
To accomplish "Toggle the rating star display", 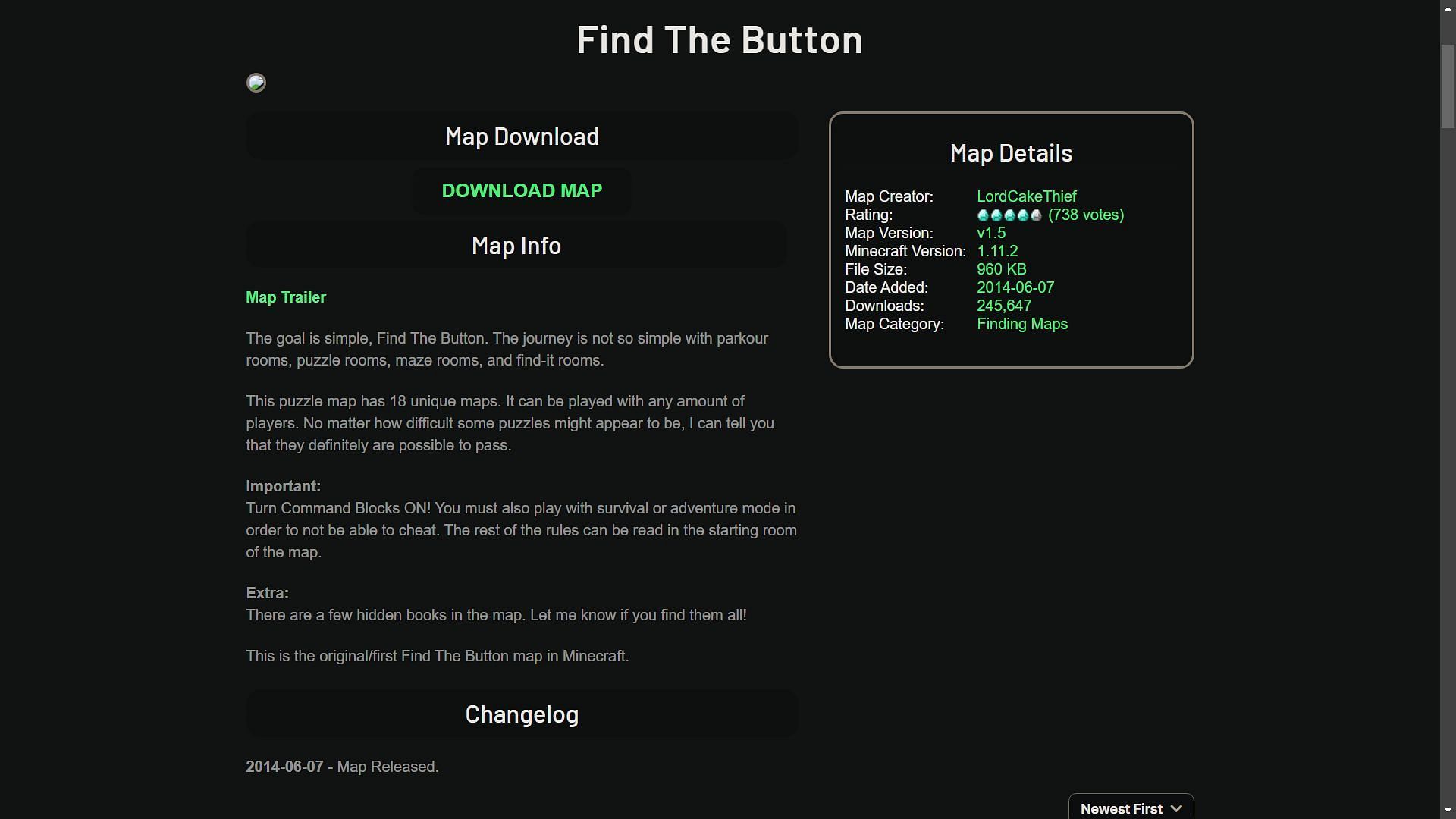I will pyautogui.click(x=1008, y=215).
